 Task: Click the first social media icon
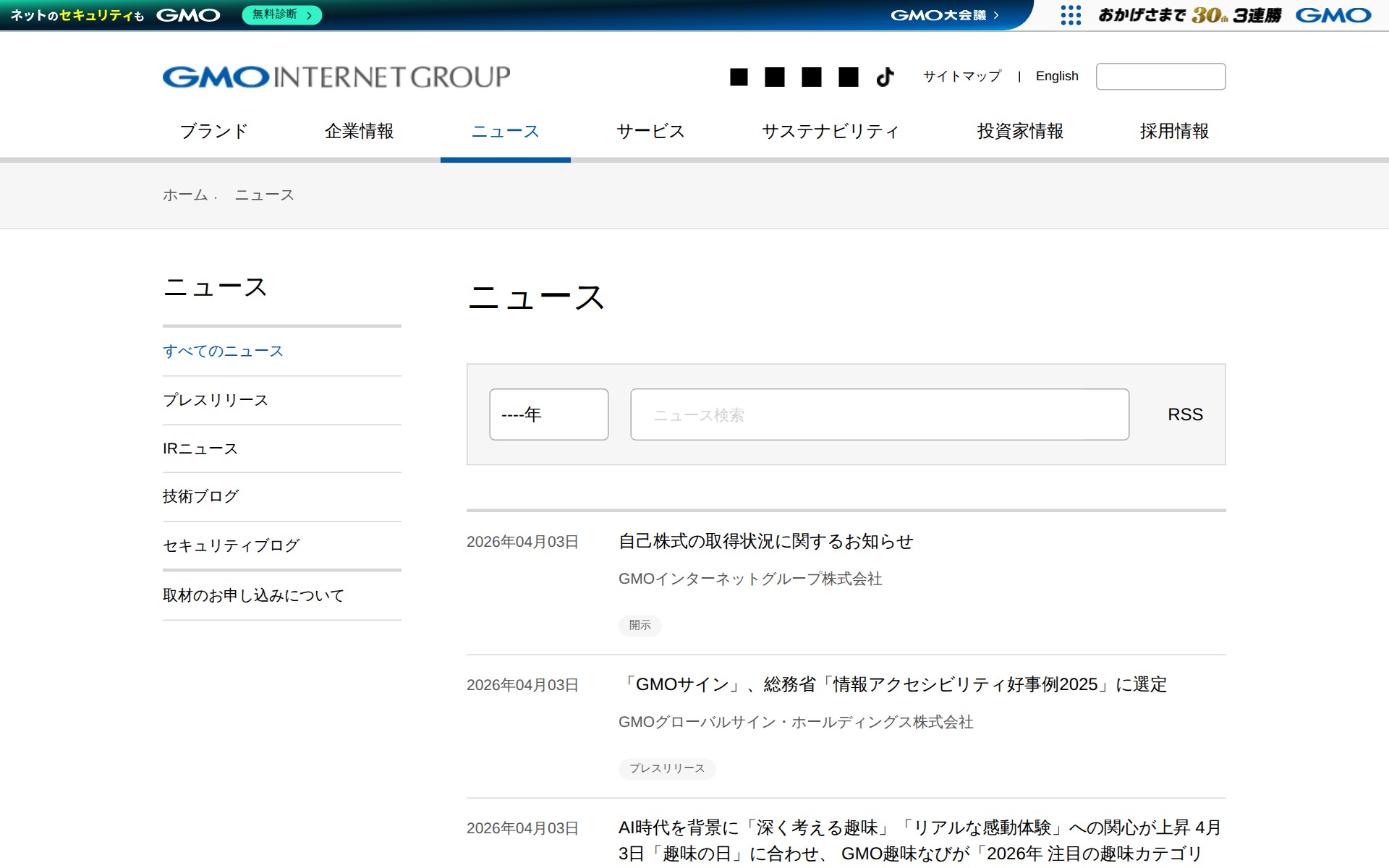[x=740, y=76]
